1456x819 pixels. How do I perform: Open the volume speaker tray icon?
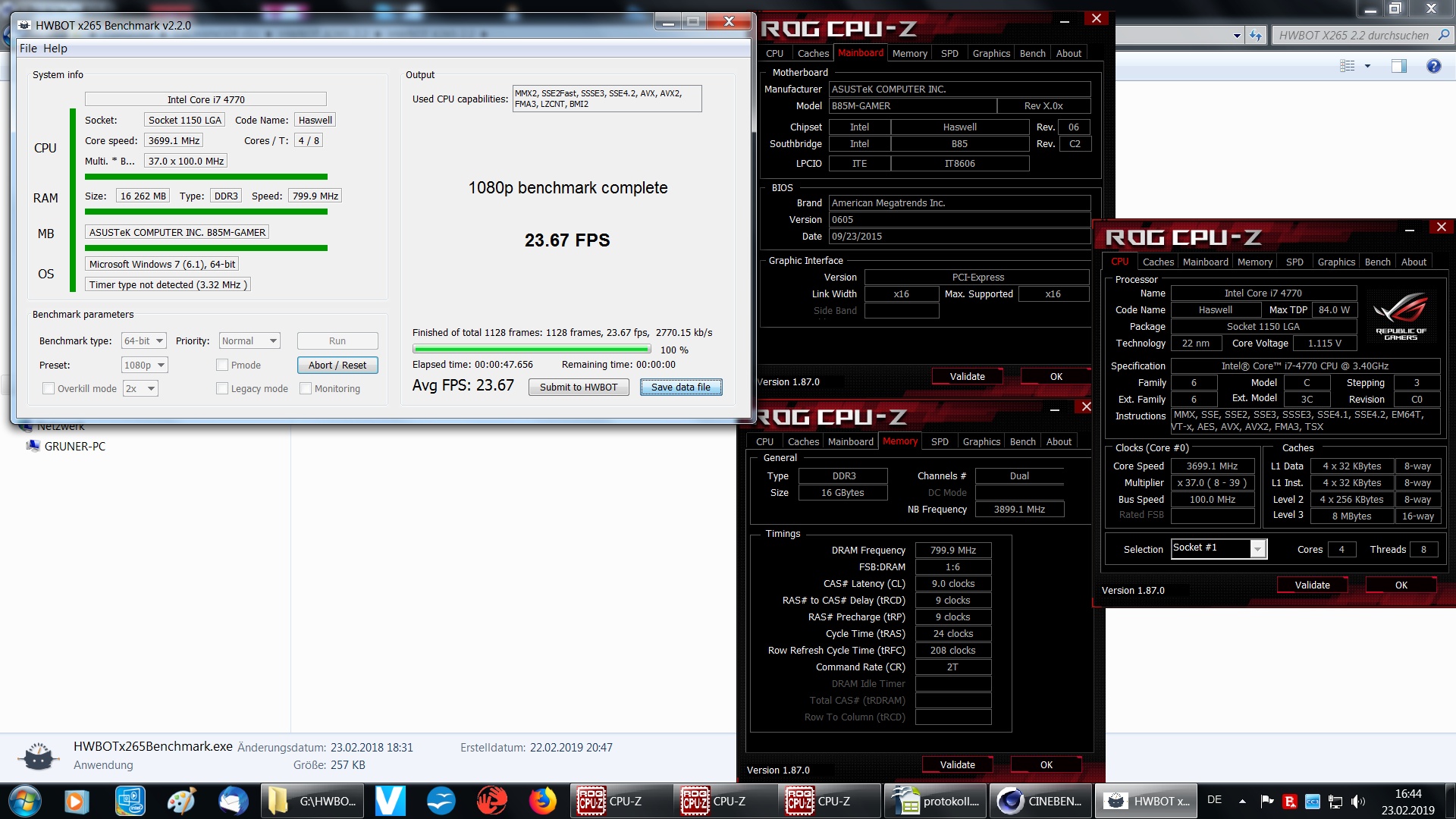pos(1358,801)
